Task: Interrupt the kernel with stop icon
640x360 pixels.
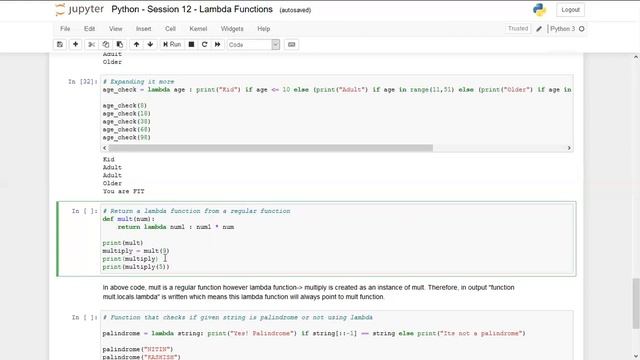Action: coord(191,44)
